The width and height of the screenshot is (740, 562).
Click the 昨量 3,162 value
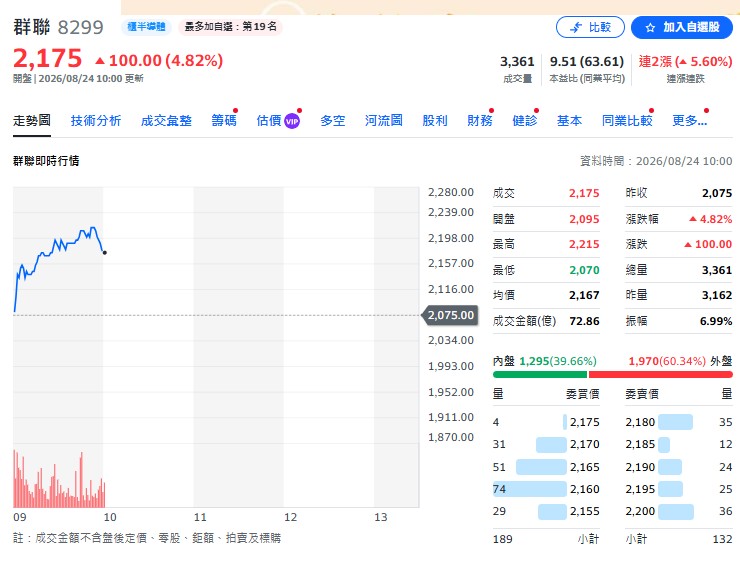pyautogui.click(x=717, y=295)
